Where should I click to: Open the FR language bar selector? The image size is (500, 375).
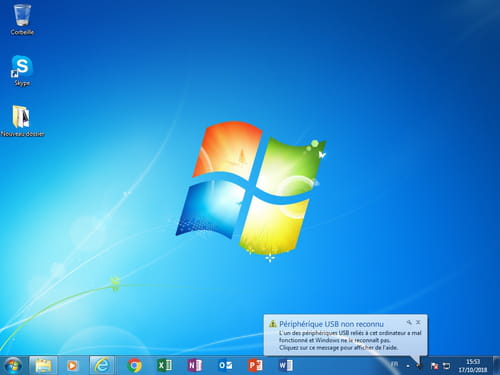click(394, 364)
